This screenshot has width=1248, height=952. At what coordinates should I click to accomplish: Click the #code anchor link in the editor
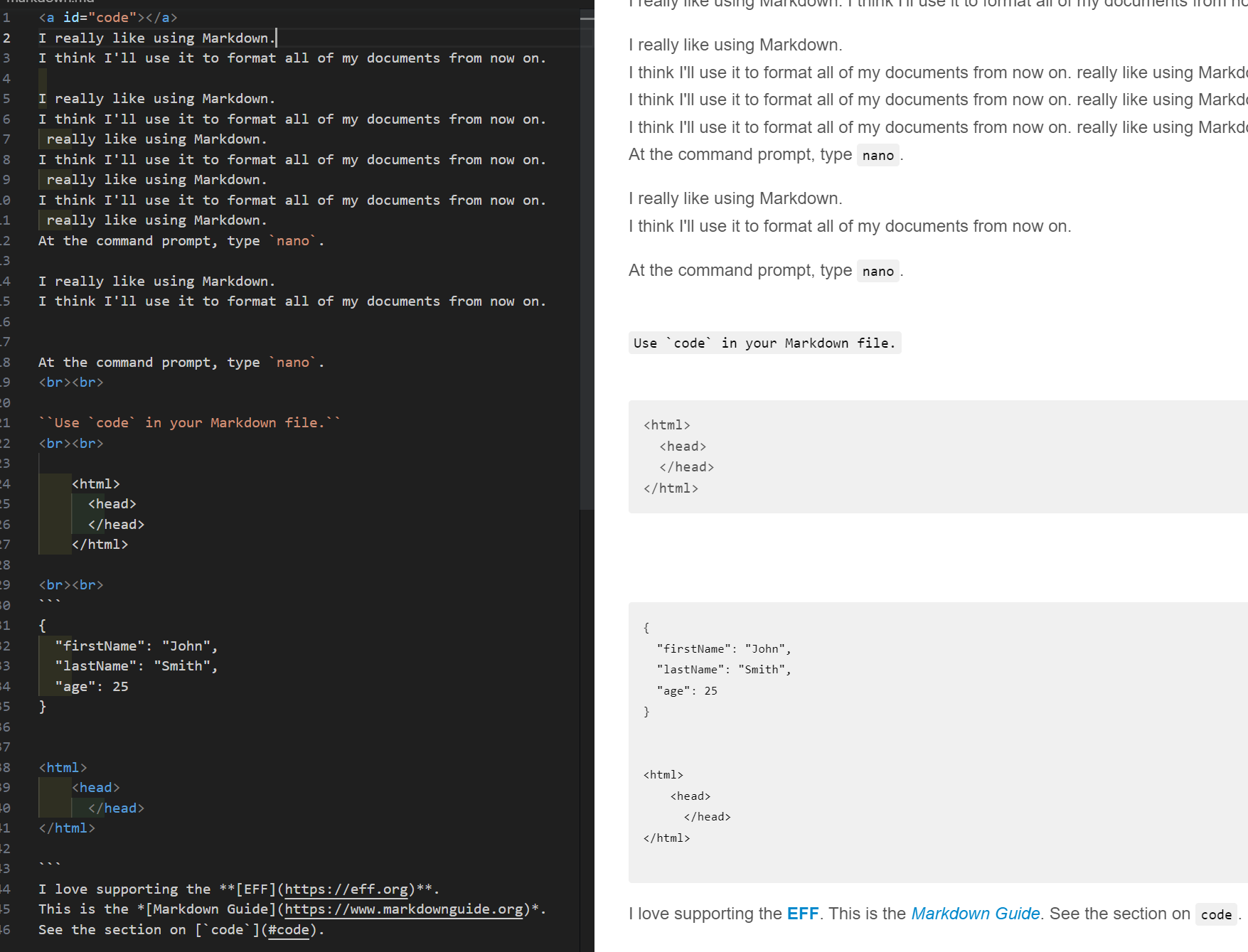coord(289,930)
